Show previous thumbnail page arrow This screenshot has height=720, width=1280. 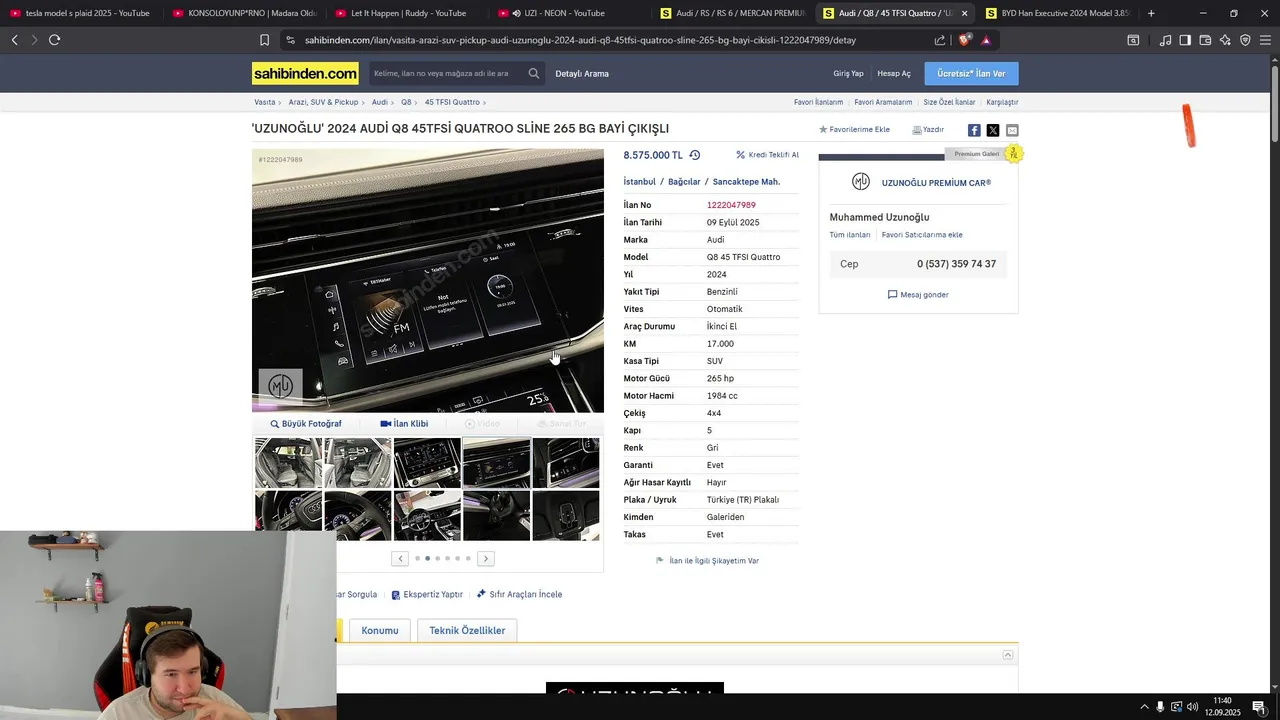click(400, 558)
